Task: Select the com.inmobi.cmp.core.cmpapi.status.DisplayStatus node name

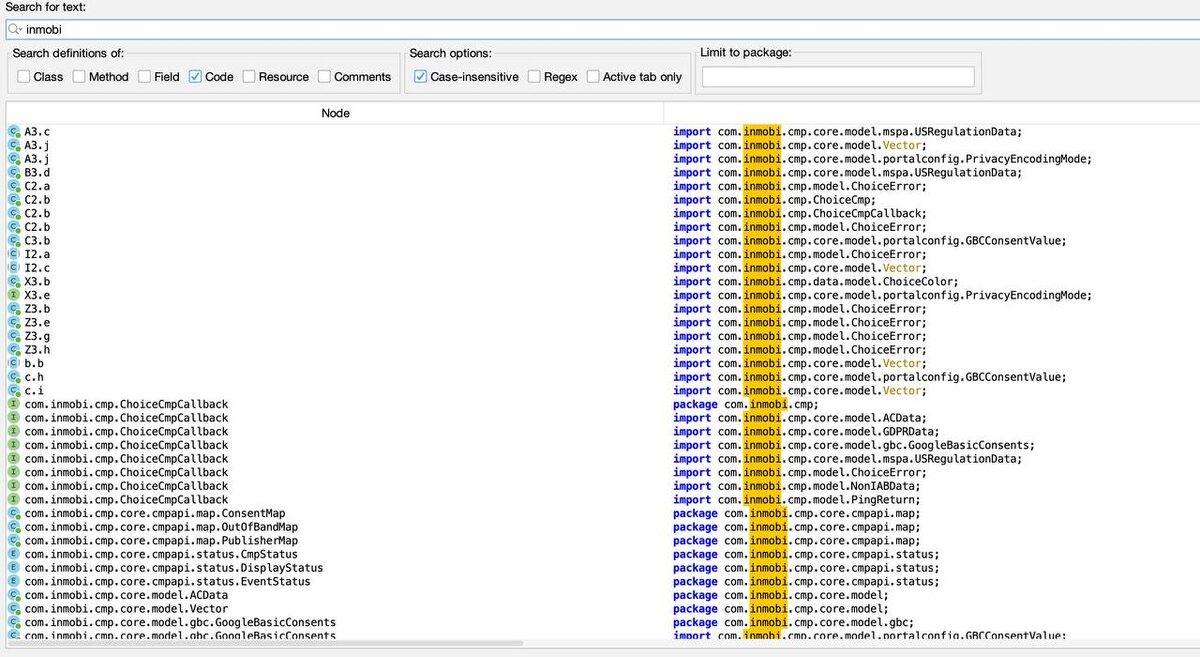Action: point(174,568)
